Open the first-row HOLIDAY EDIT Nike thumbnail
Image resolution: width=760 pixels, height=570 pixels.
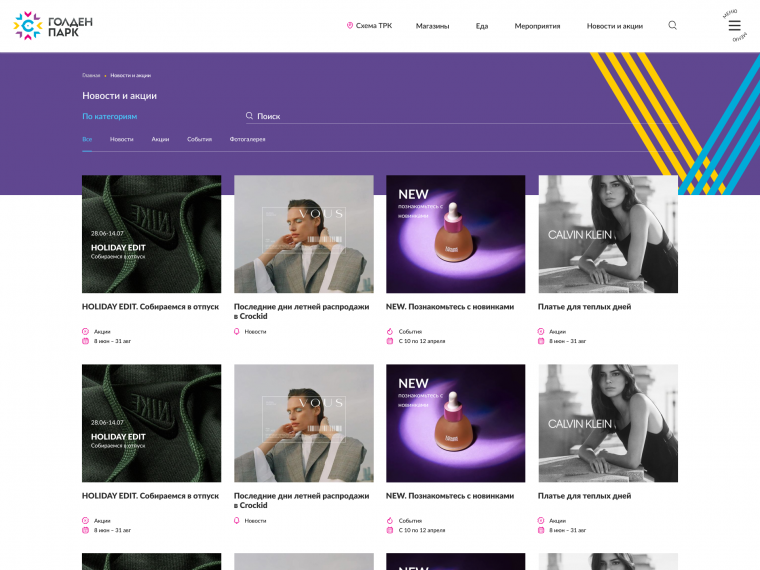(x=151, y=234)
